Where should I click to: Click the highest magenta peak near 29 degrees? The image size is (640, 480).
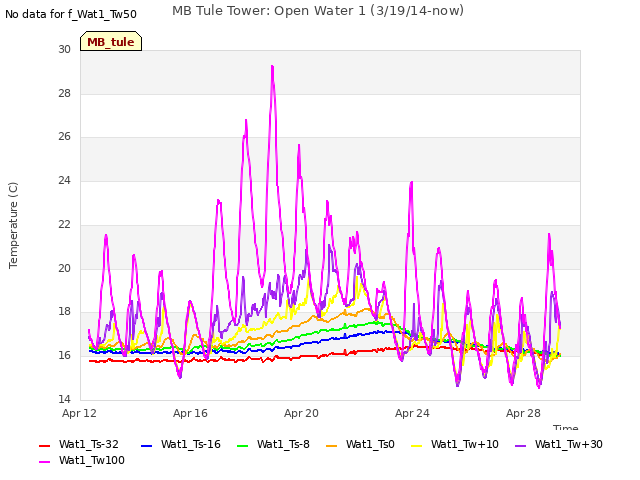point(272,67)
